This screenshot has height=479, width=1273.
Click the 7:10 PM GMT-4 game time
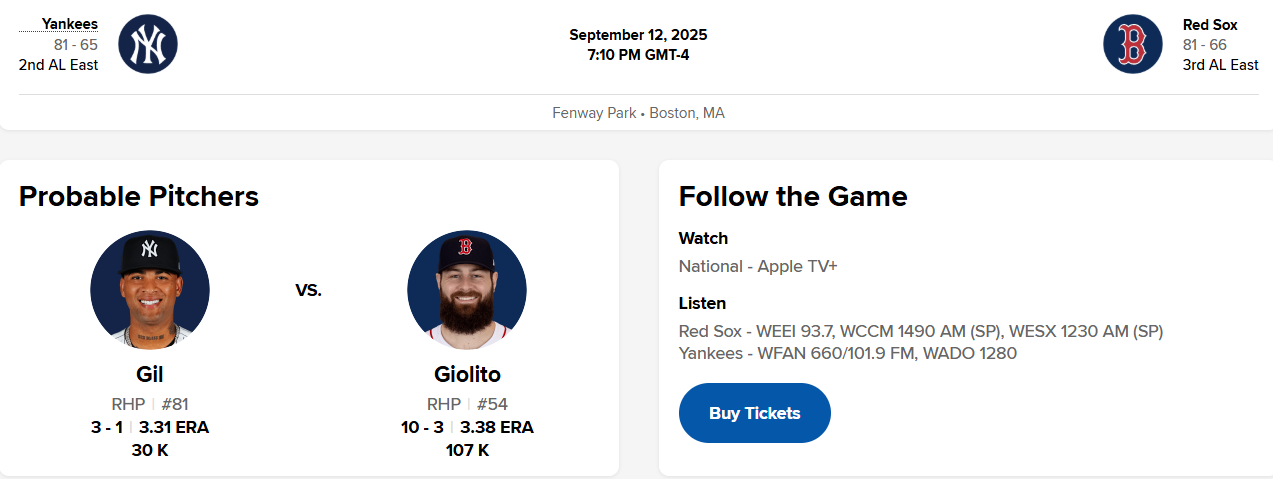pos(638,55)
